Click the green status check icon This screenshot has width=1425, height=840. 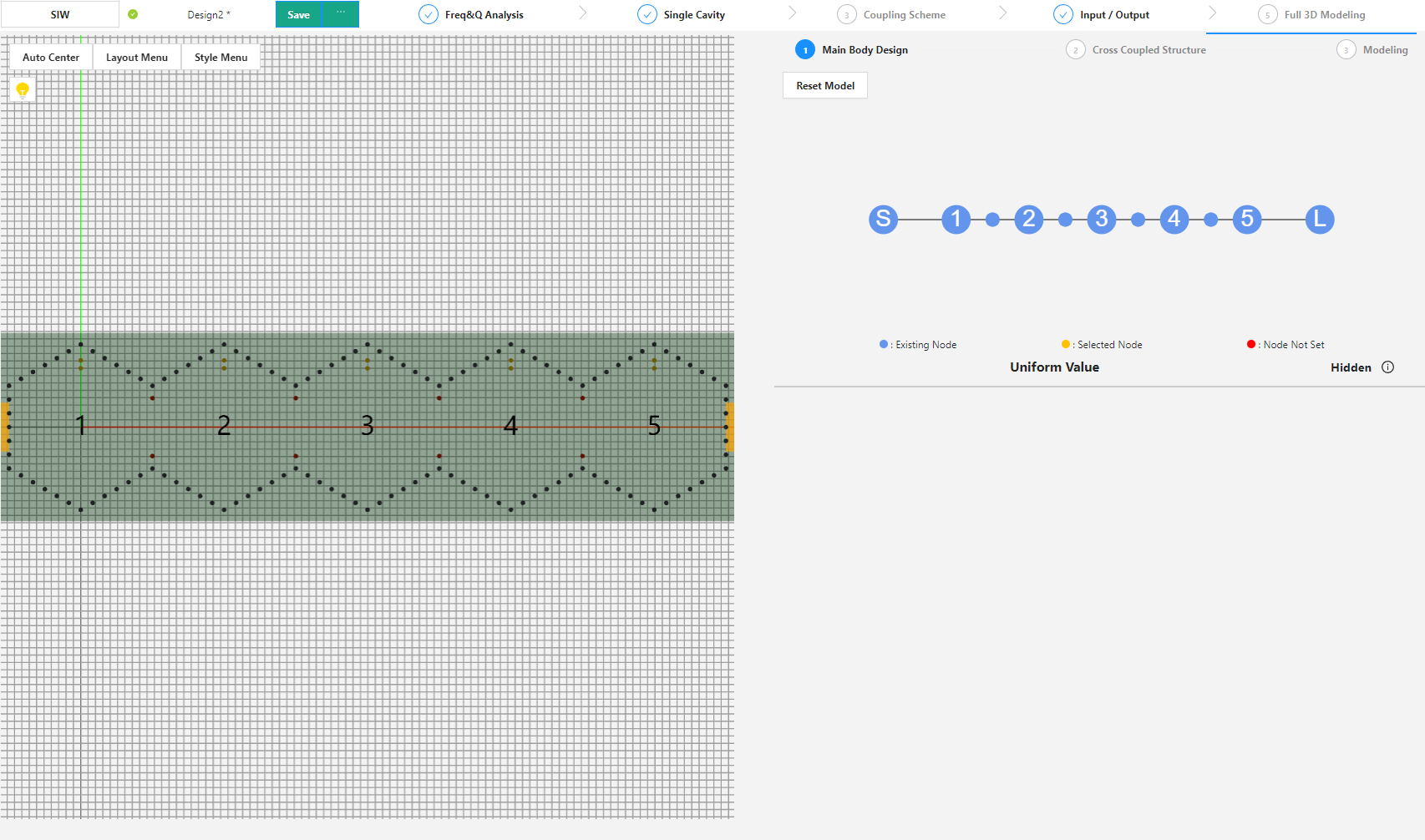tap(133, 14)
